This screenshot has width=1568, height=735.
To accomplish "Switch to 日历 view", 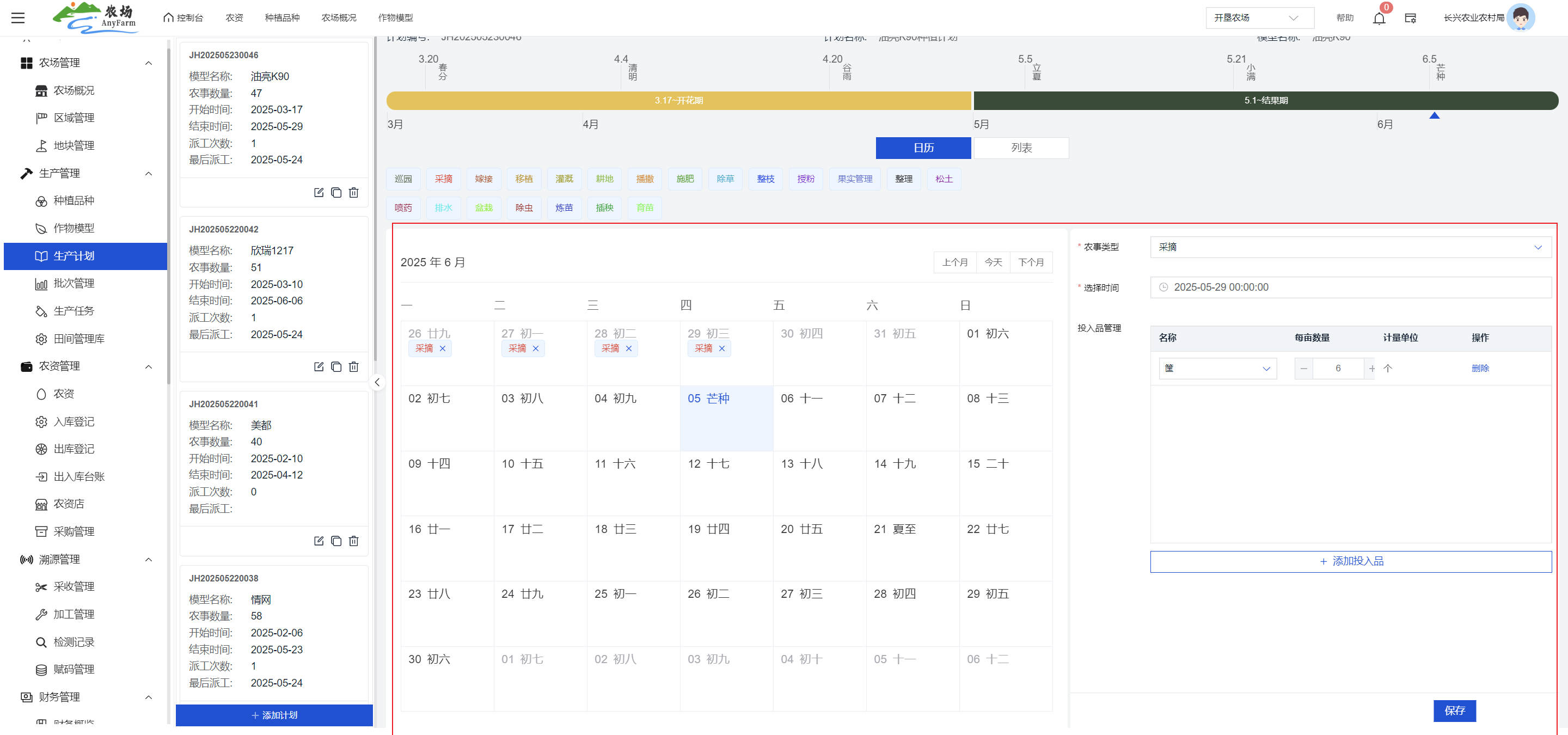I will pos(923,148).
